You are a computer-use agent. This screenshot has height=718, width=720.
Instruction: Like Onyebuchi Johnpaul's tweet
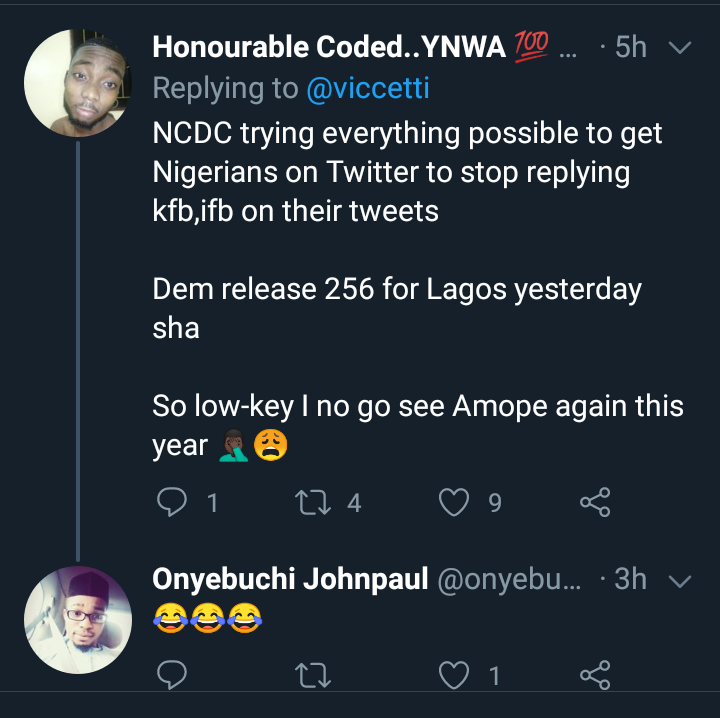coord(455,677)
